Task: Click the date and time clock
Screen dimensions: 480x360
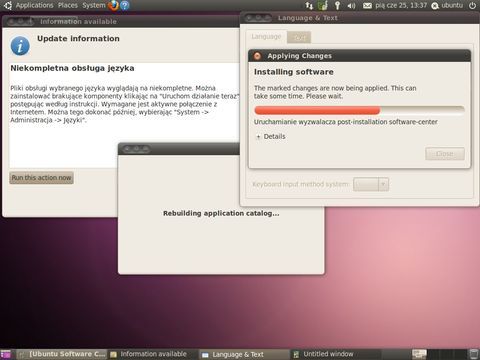Action: pyautogui.click(x=401, y=5)
